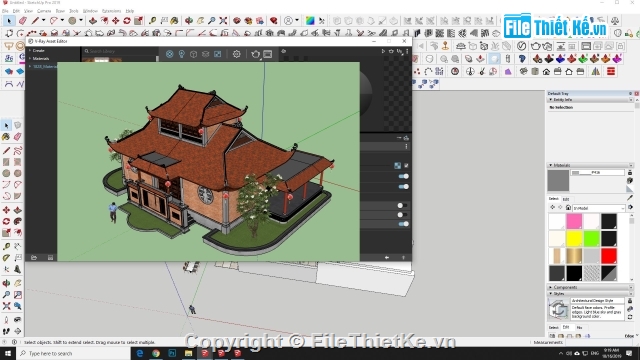The width and height of the screenshot is (640, 360).
Task: Select the Line pencil tool in left toolbar
Action: (x=6, y=151)
